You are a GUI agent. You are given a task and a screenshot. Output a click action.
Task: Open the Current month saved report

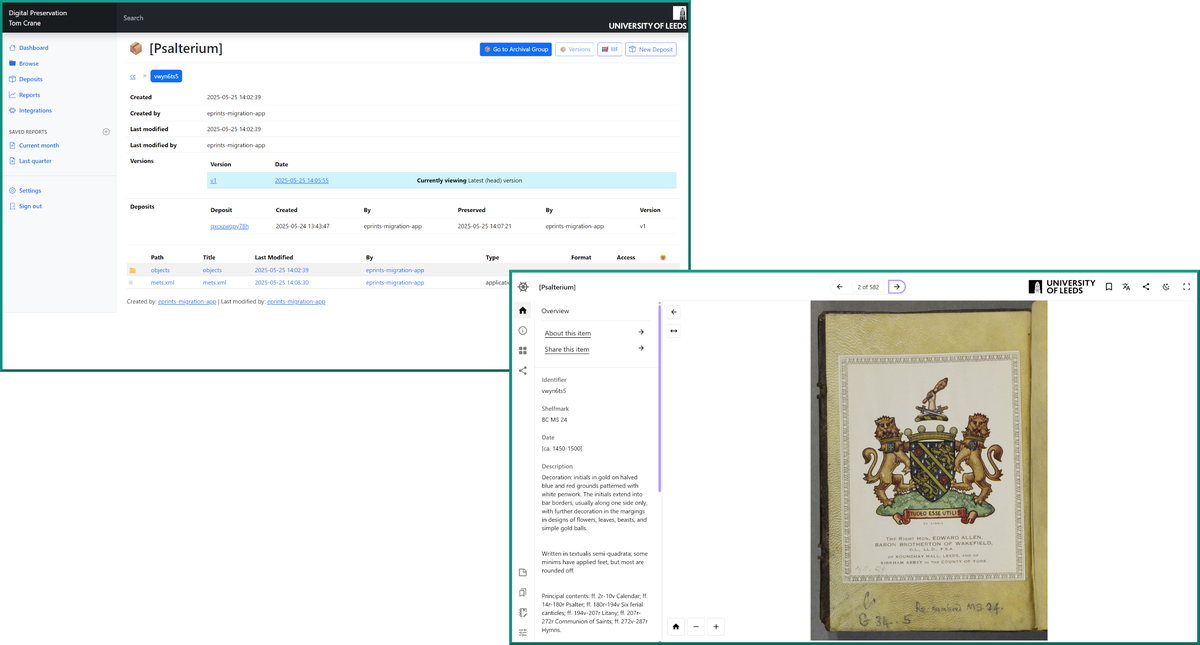[x=39, y=144]
